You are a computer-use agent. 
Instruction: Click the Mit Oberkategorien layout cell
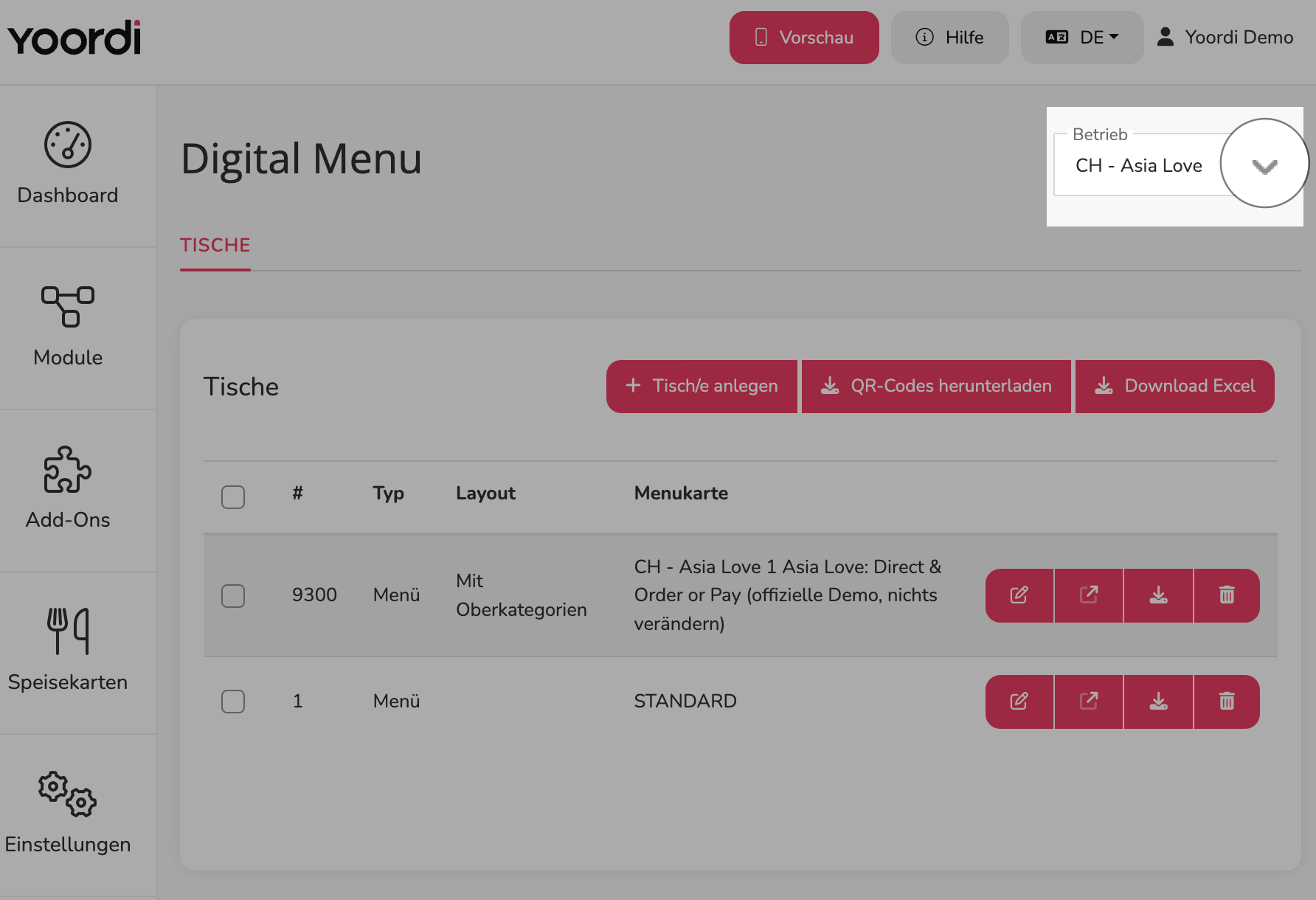click(x=522, y=595)
